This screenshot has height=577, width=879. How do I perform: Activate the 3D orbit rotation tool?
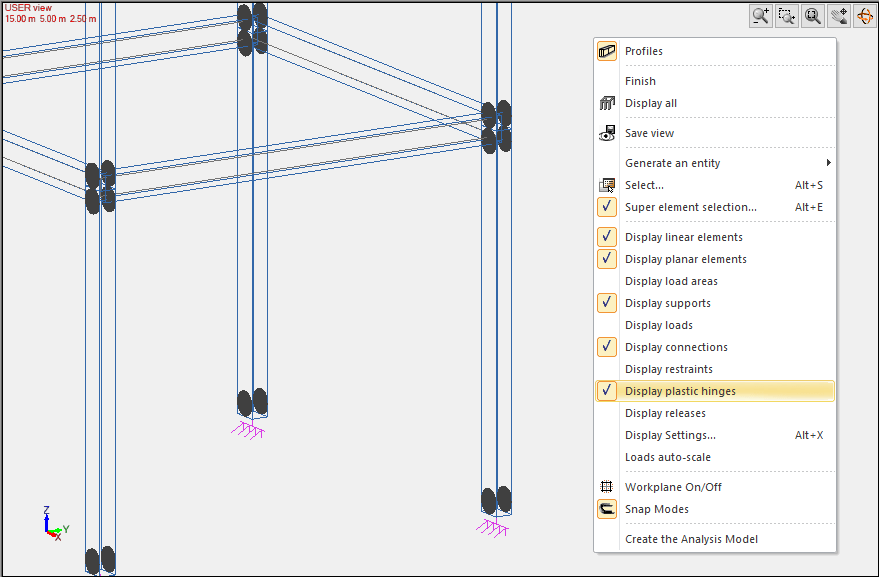[865, 16]
